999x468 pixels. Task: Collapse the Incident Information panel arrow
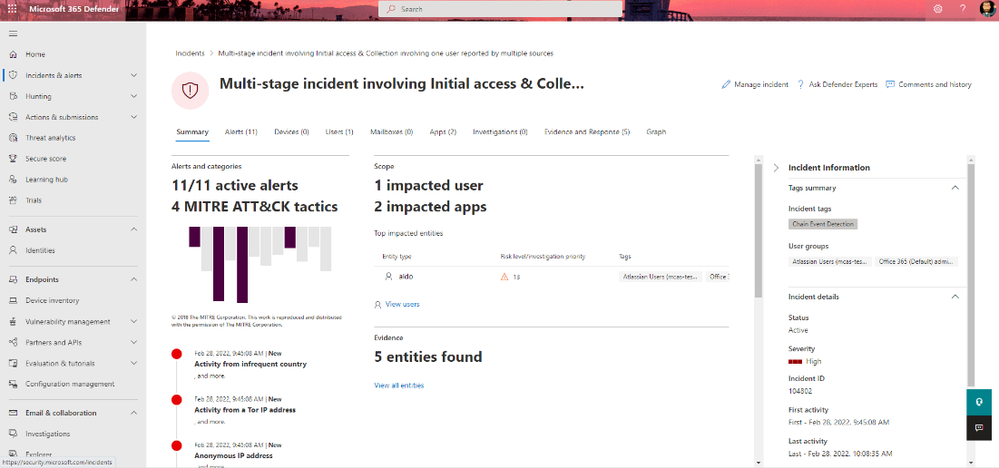(776, 167)
